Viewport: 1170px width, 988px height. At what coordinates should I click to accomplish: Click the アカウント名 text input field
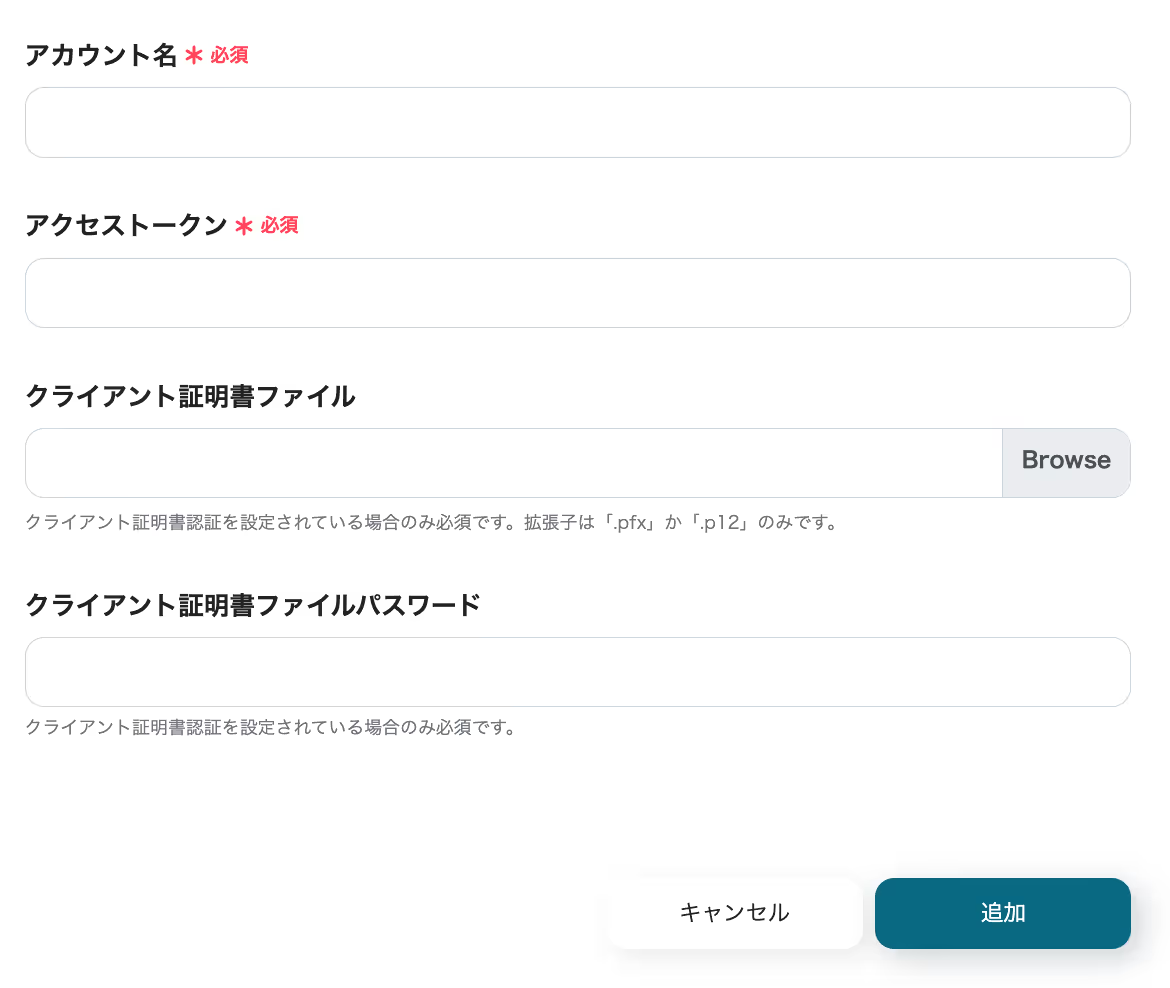(x=577, y=122)
